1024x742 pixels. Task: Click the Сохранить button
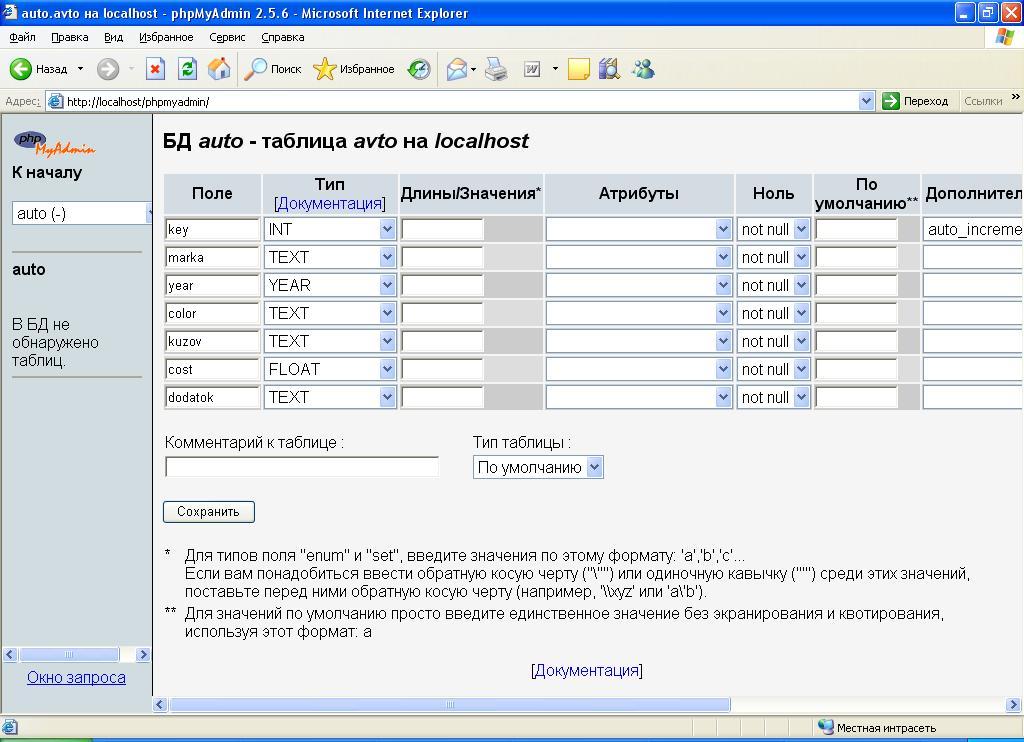point(208,512)
